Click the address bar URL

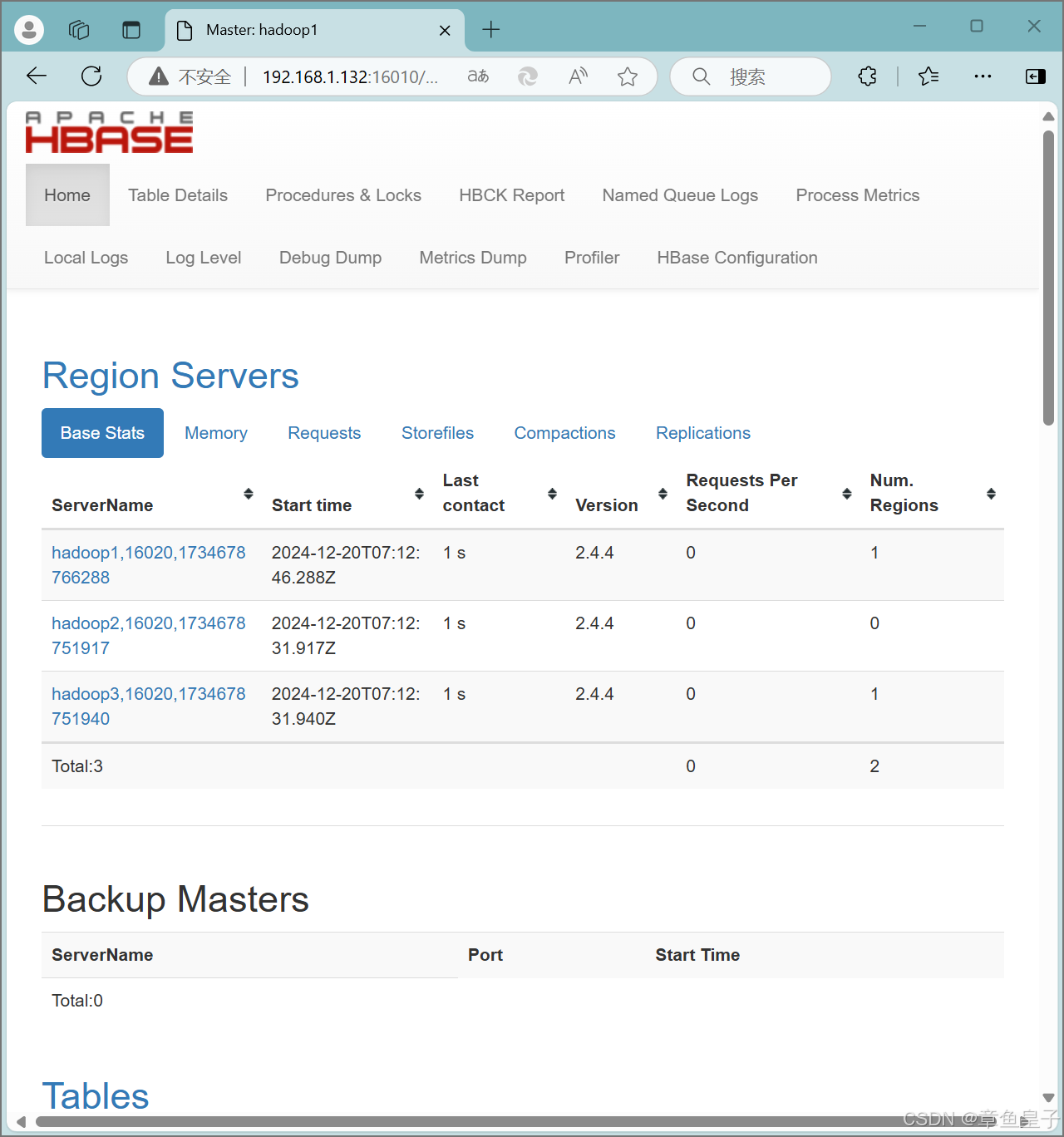click(350, 76)
